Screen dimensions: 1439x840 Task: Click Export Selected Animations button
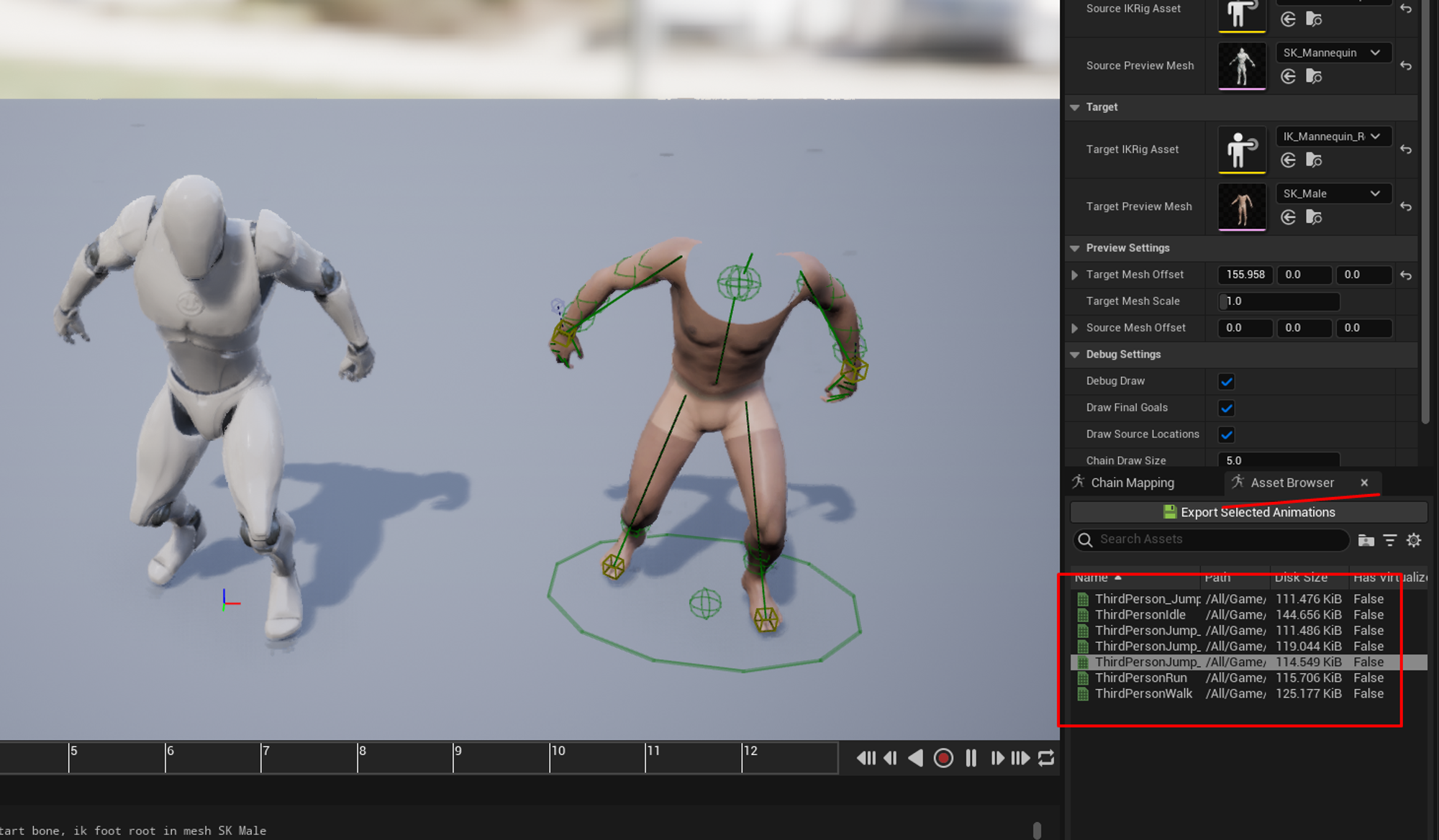pos(1248,512)
